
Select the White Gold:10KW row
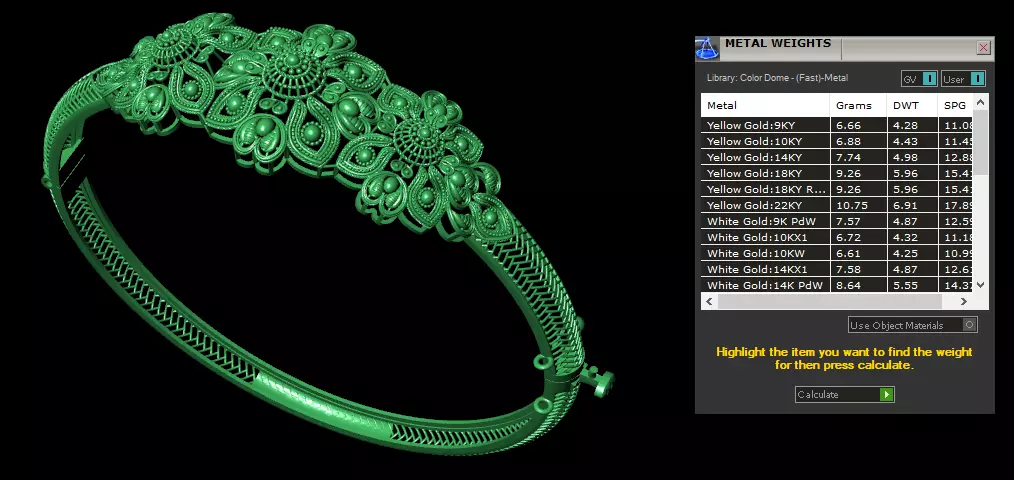837,254
